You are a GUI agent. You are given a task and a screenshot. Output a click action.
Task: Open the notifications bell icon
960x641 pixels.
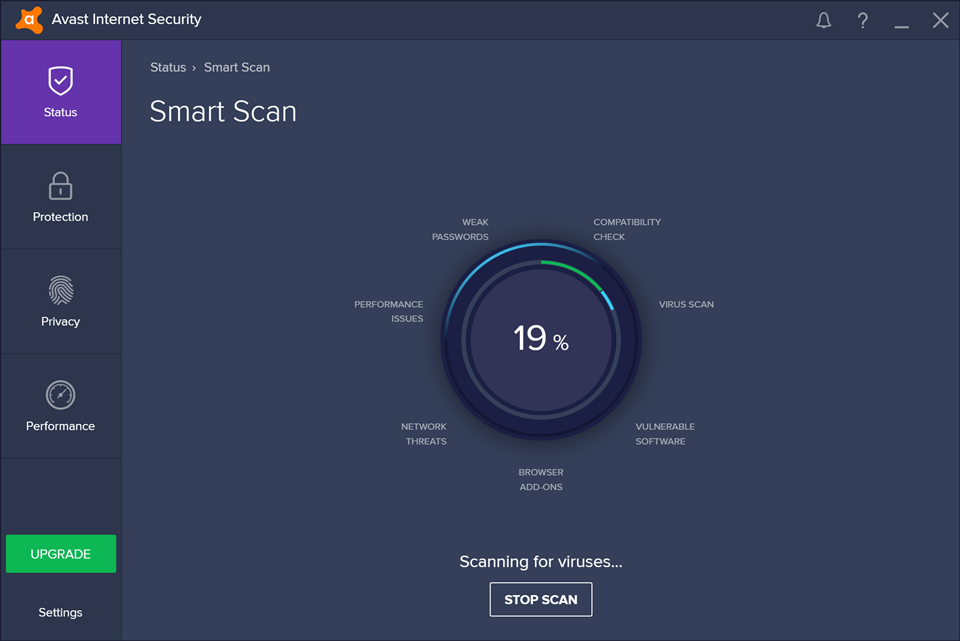click(x=823, y=20)
